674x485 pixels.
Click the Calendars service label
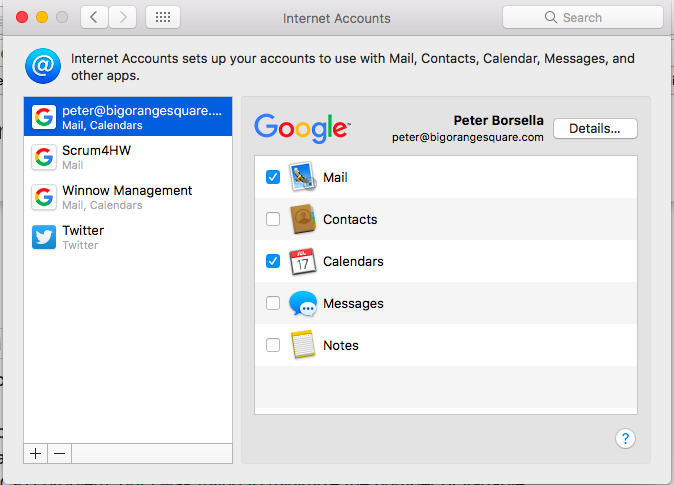[353, 261]
